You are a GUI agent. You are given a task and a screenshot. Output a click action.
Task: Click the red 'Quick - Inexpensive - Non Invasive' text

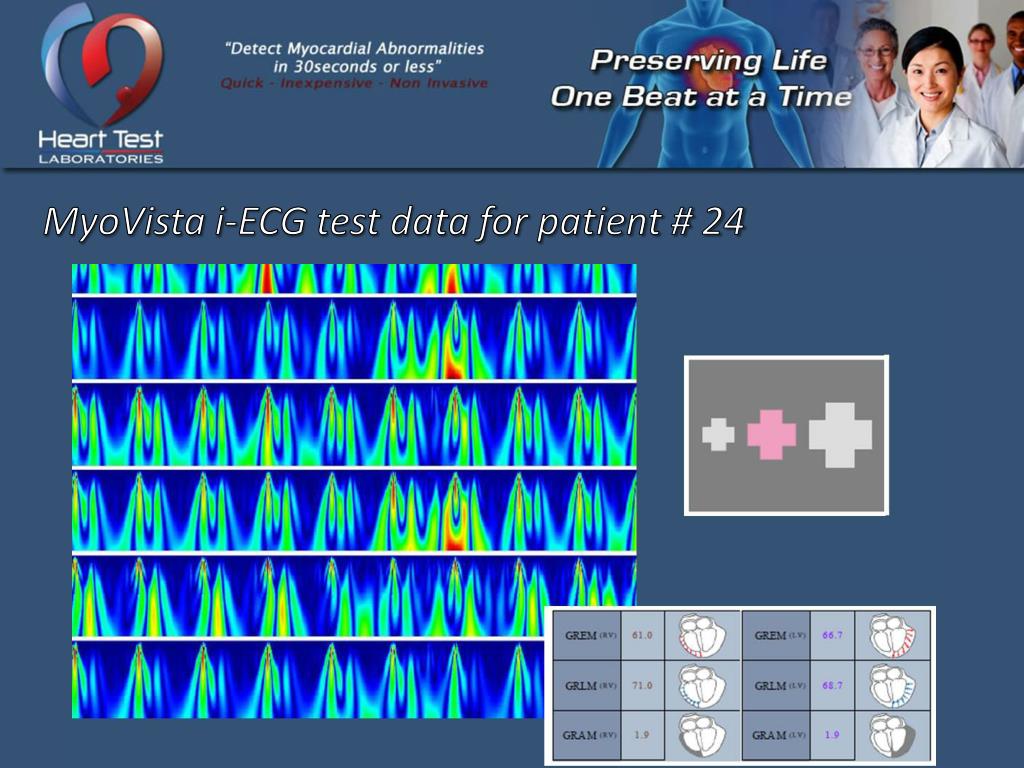tap(355, 83)
